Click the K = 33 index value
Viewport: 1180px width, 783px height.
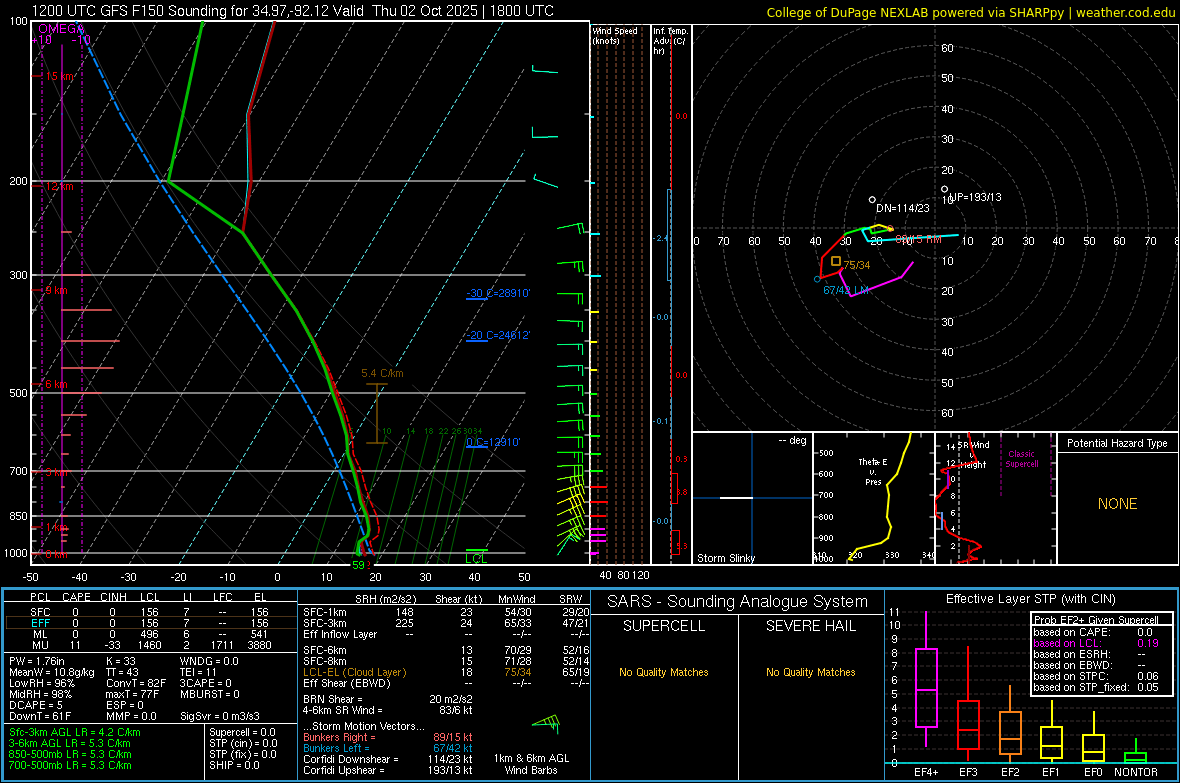(x=120, y=661)
